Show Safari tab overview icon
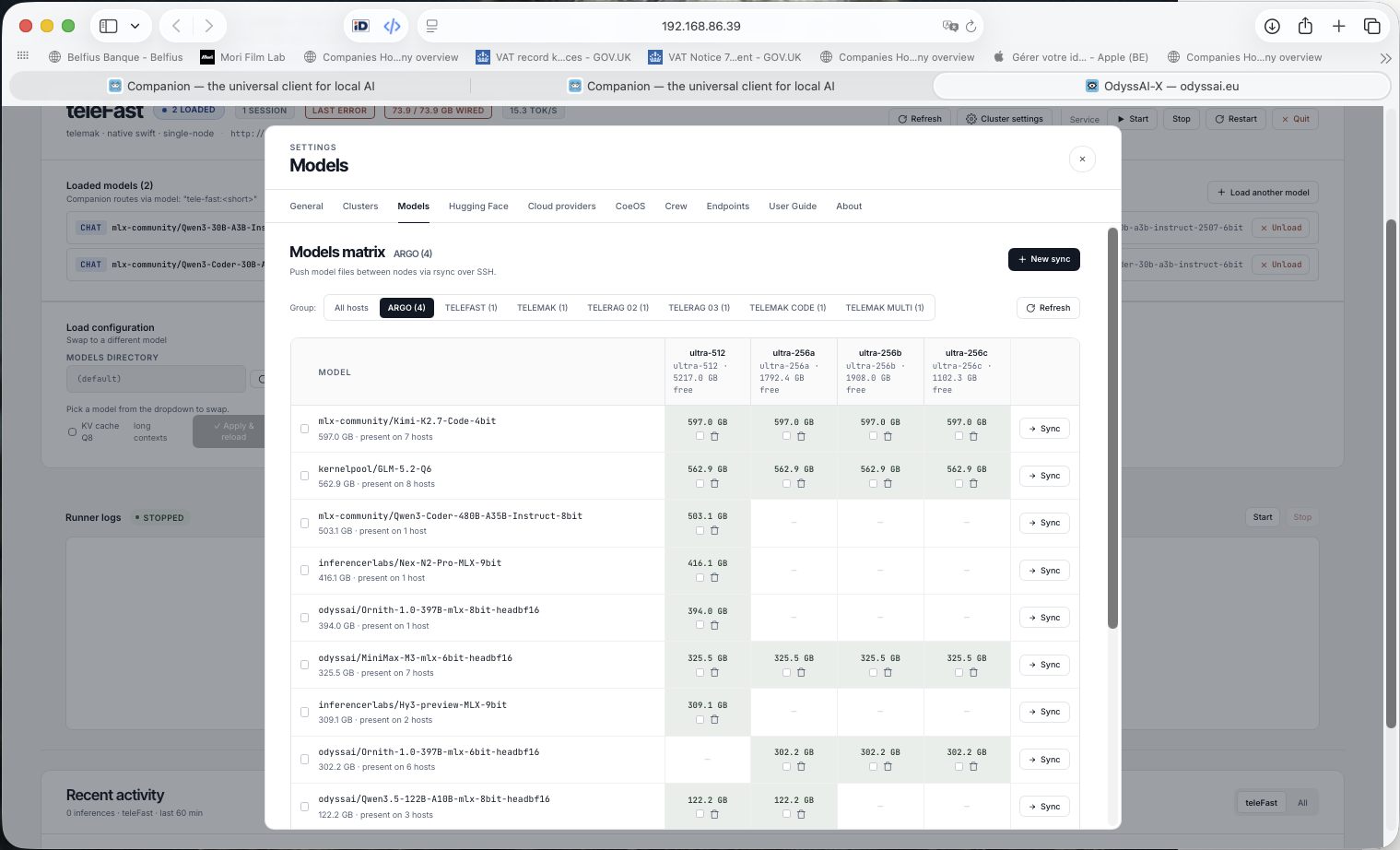This screenshot has height=850, width=1400. tap(1371, 26)
